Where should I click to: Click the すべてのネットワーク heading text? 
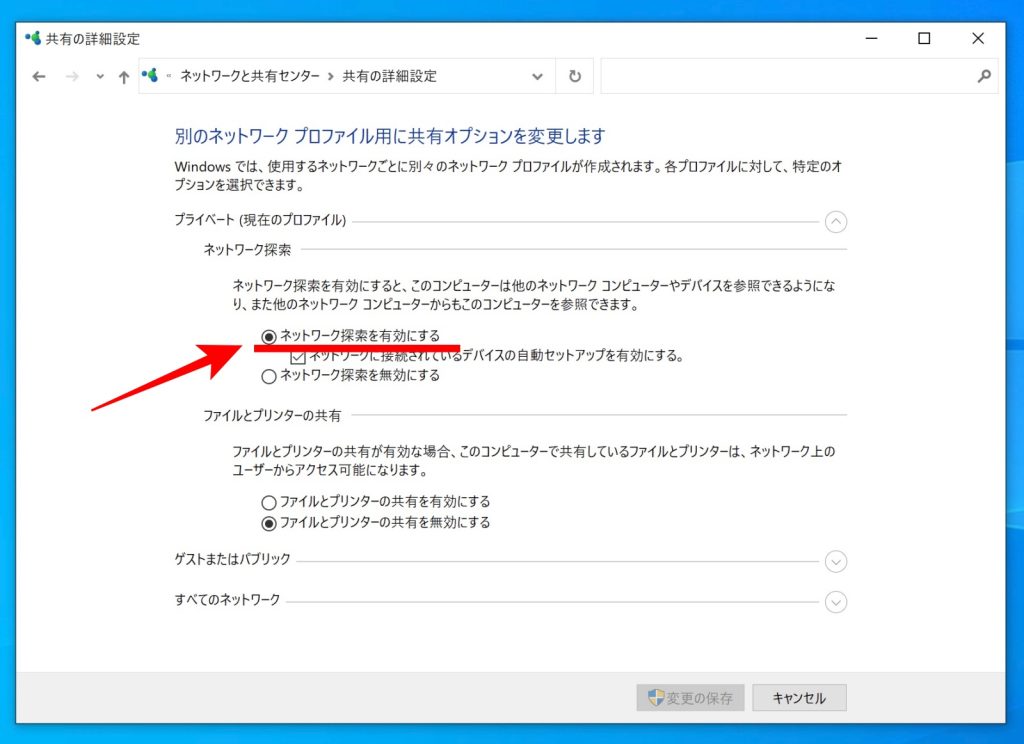tap(227, 600)
